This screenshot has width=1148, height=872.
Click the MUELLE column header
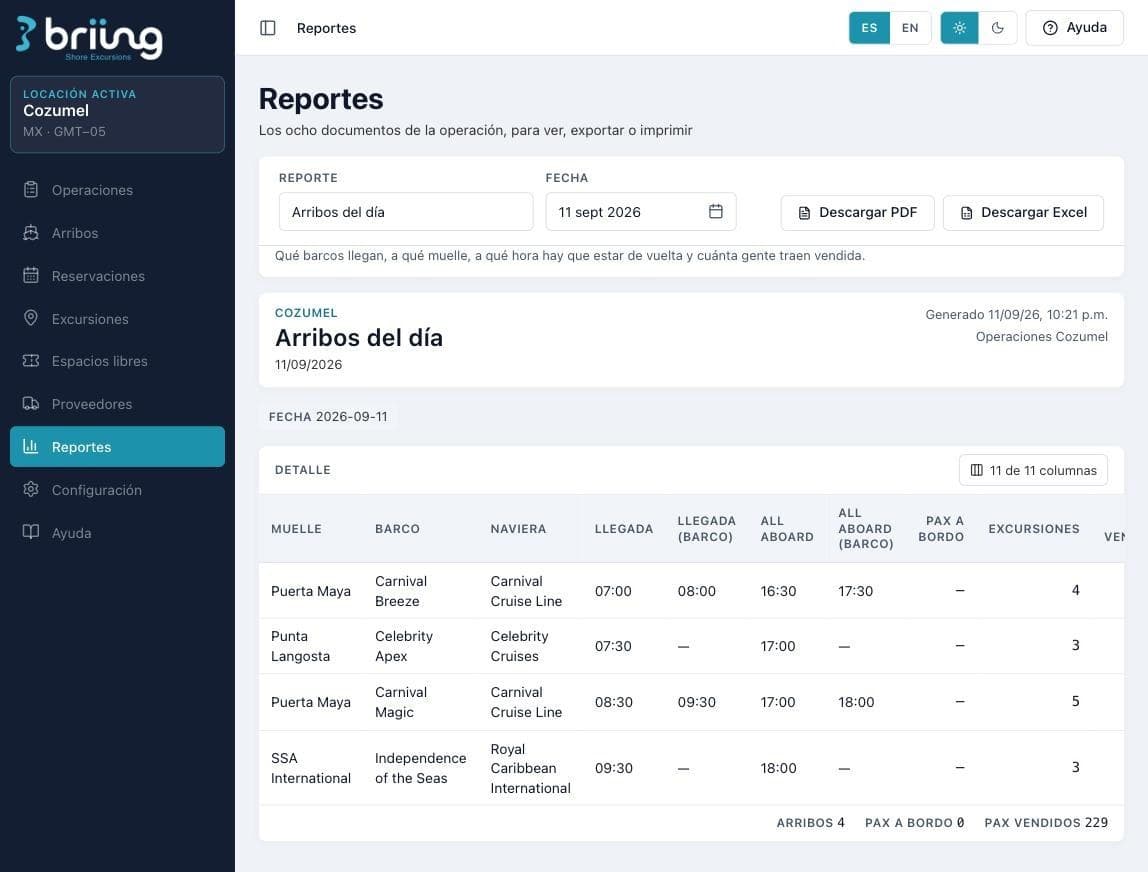click(297, 529)
